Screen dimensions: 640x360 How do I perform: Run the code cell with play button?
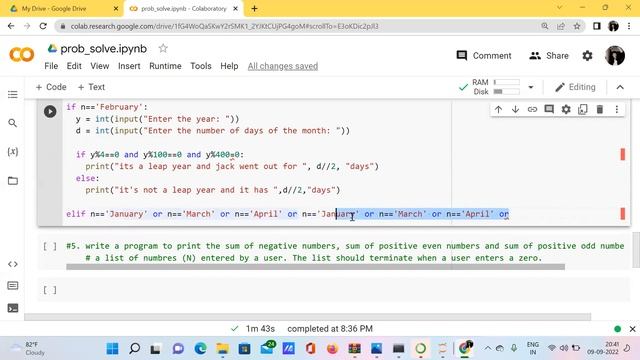[50, 111]
